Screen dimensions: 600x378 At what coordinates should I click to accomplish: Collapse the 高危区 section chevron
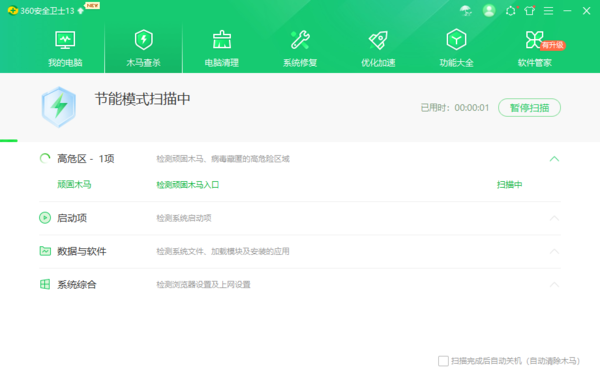tap(554, 159)
